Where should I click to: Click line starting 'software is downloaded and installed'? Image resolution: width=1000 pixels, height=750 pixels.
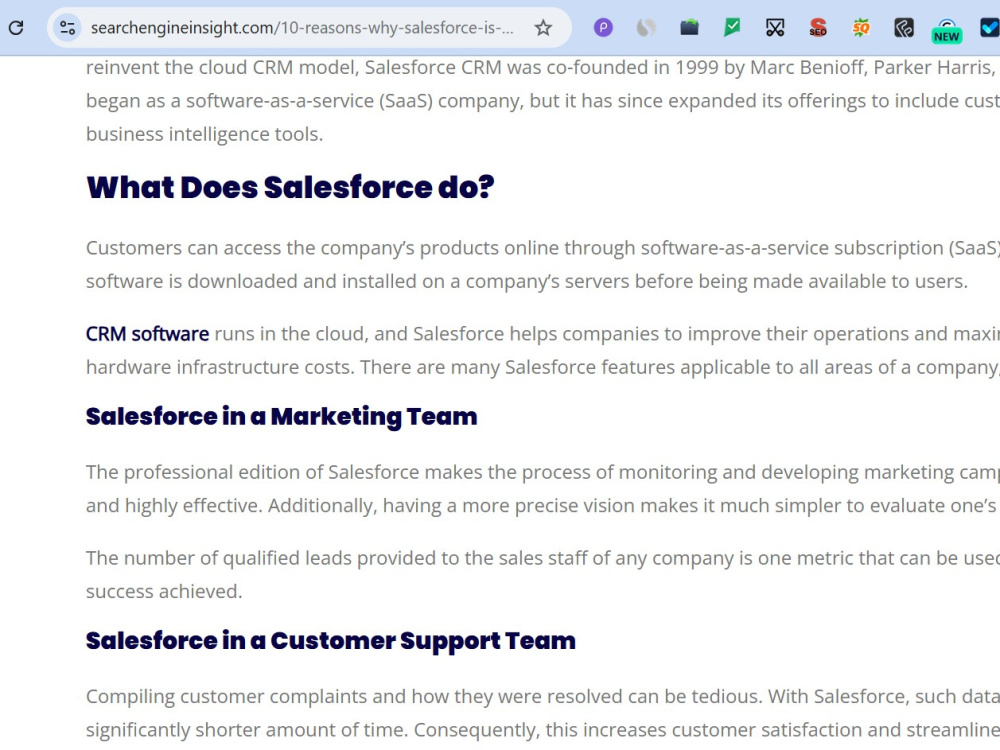point(527,281)
